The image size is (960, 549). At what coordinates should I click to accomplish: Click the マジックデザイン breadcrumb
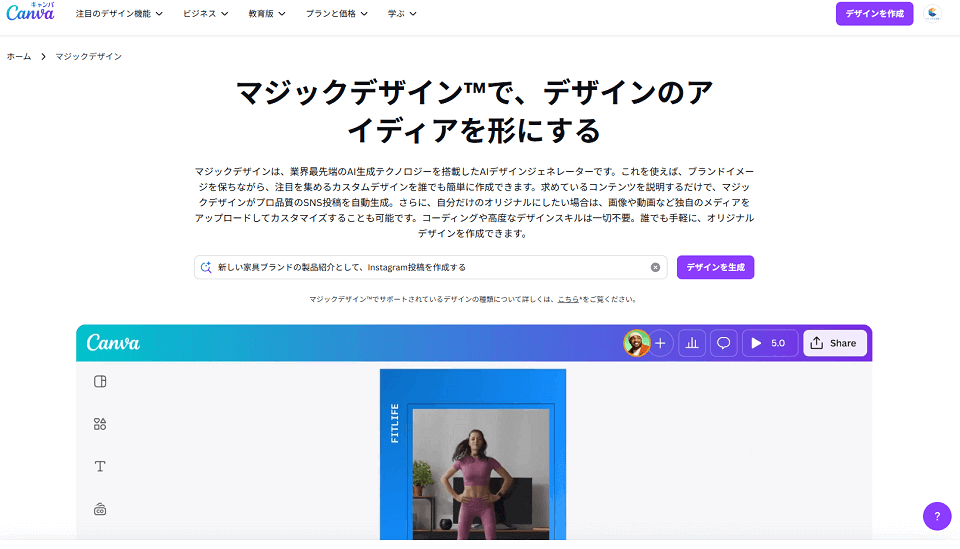89,56
